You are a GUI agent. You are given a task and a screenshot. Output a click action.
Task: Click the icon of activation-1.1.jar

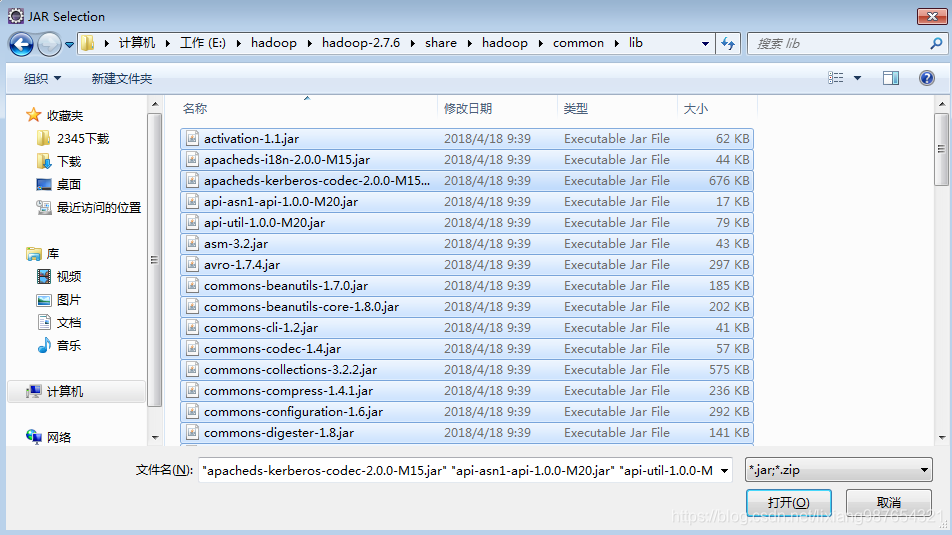[x=192, y=138]
